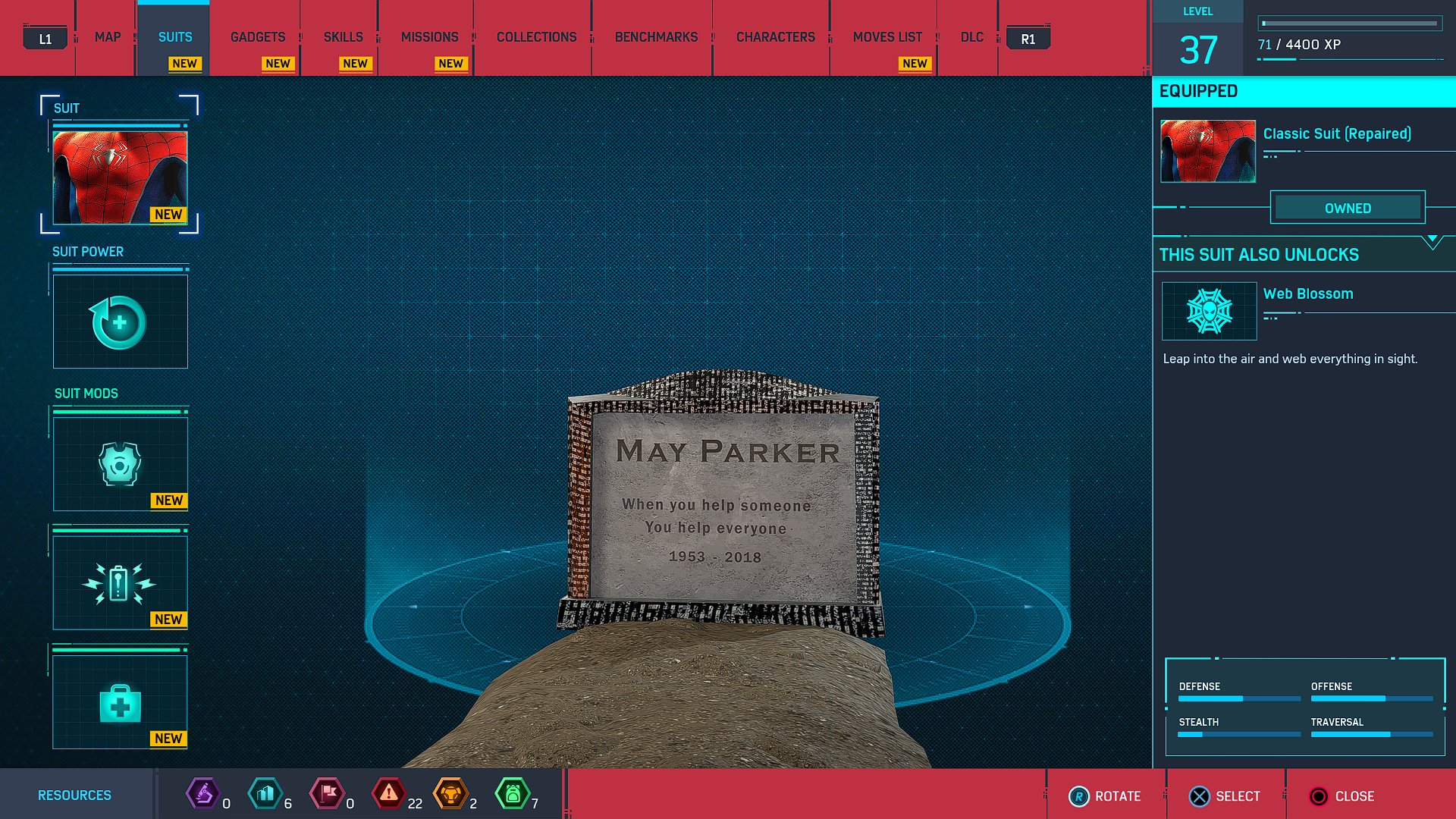
Task: Select the battery gadget suit mod slot
Action: [120, 582]
